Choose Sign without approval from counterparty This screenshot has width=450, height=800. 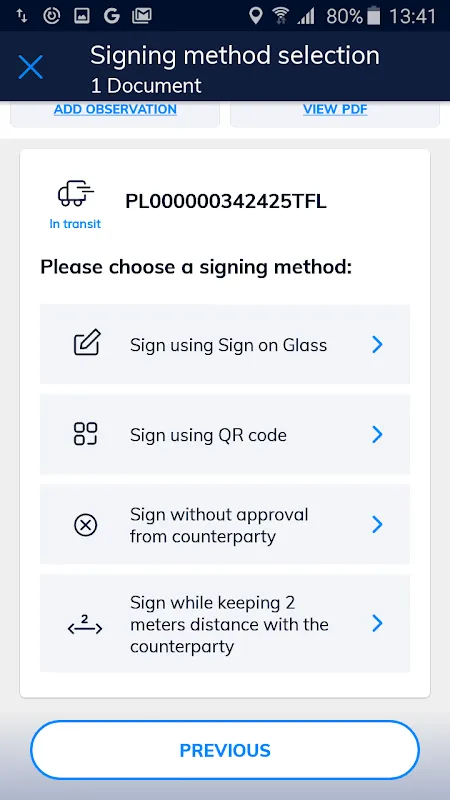(x=225, y=524)
